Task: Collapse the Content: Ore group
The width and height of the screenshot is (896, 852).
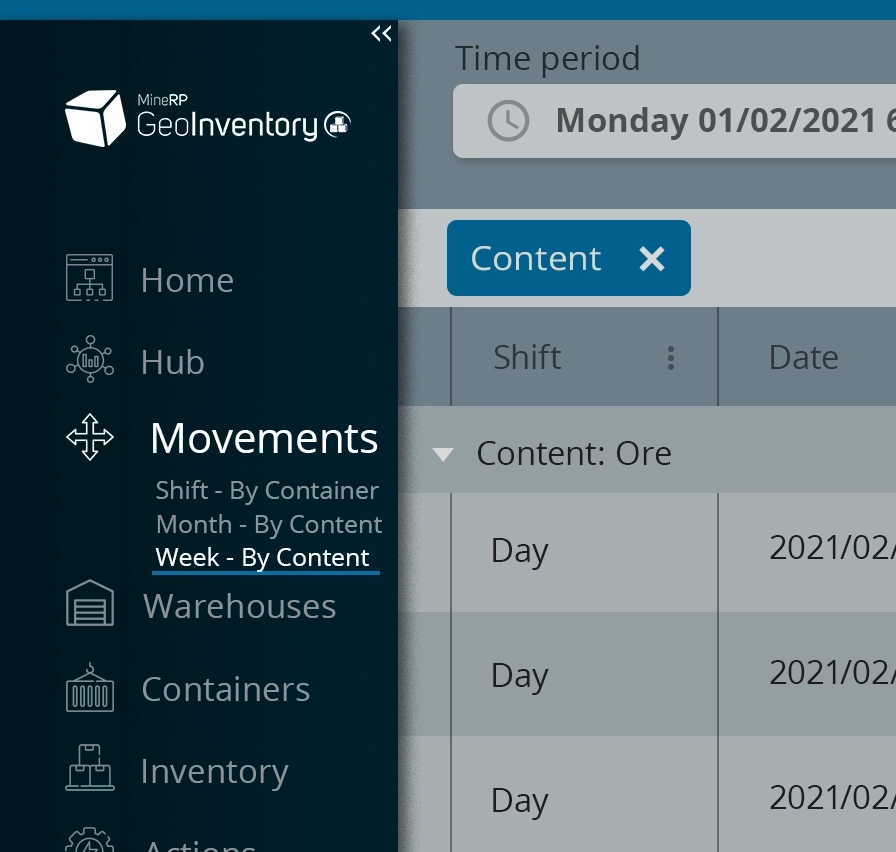Action: [442, 455]
